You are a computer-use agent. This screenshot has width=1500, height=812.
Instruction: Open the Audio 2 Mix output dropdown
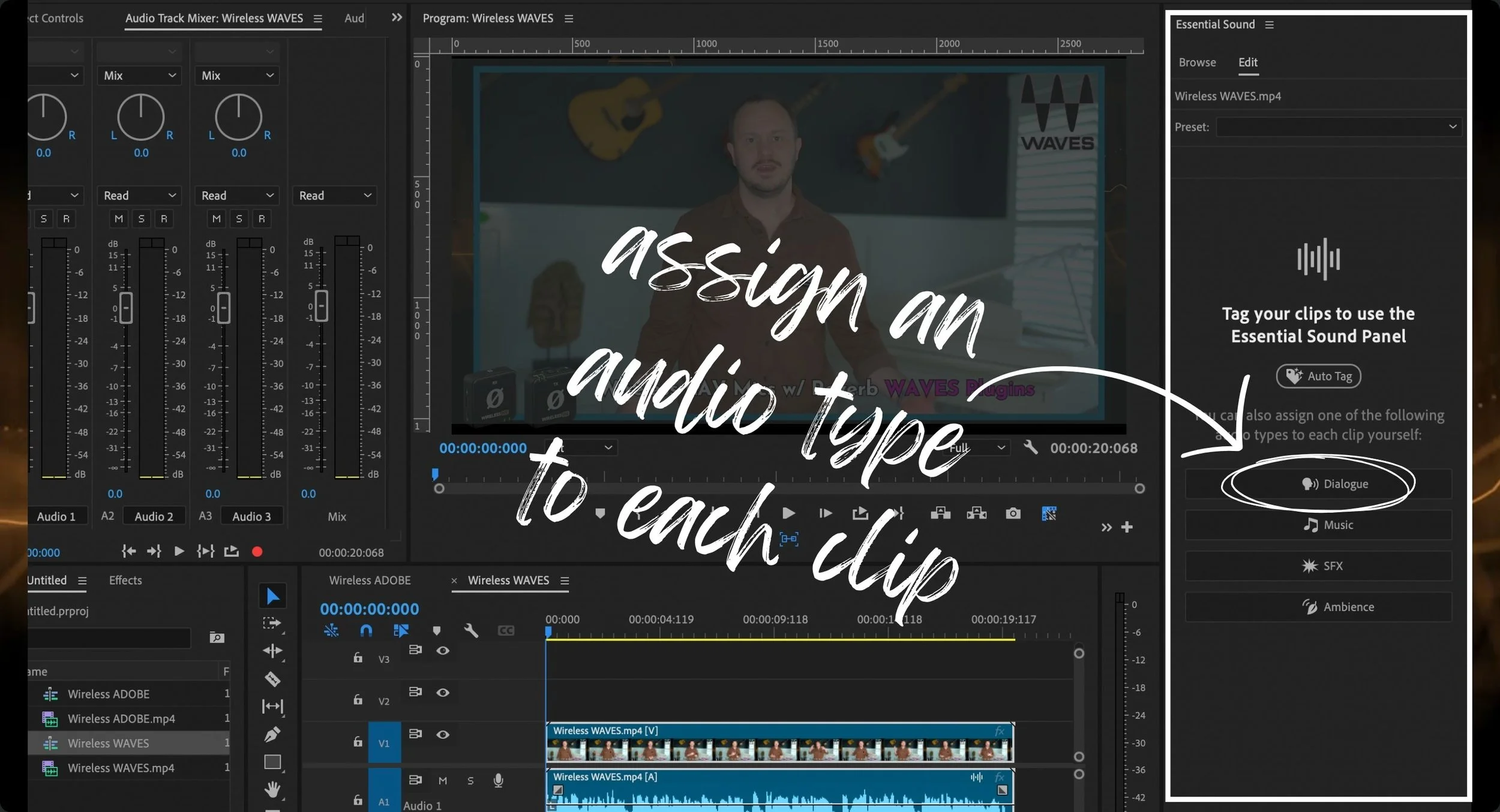point(139,76)
